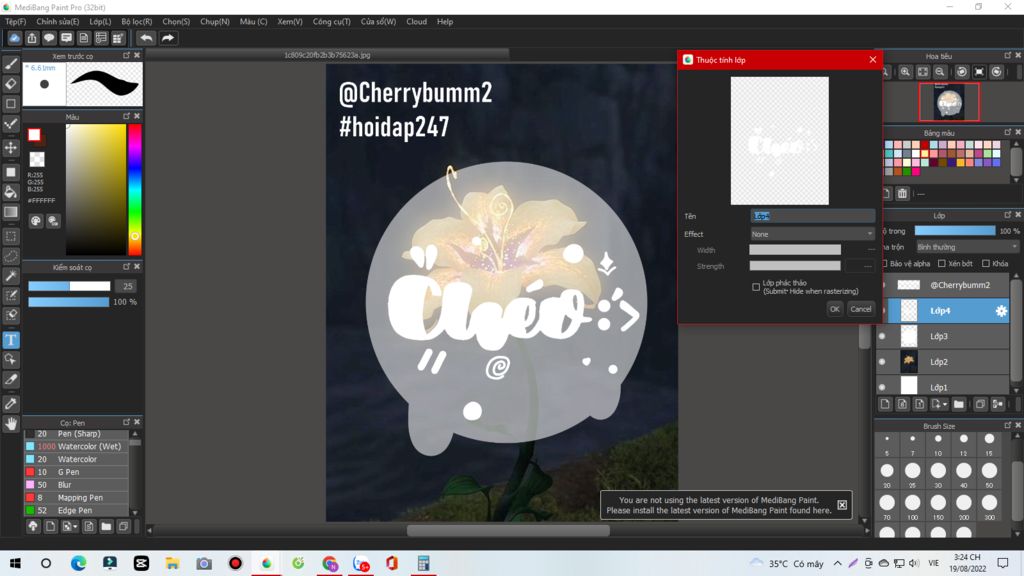Open the Windows Start menu
The width and height of the screenshot is (1024, 576).
pos(15,563)
